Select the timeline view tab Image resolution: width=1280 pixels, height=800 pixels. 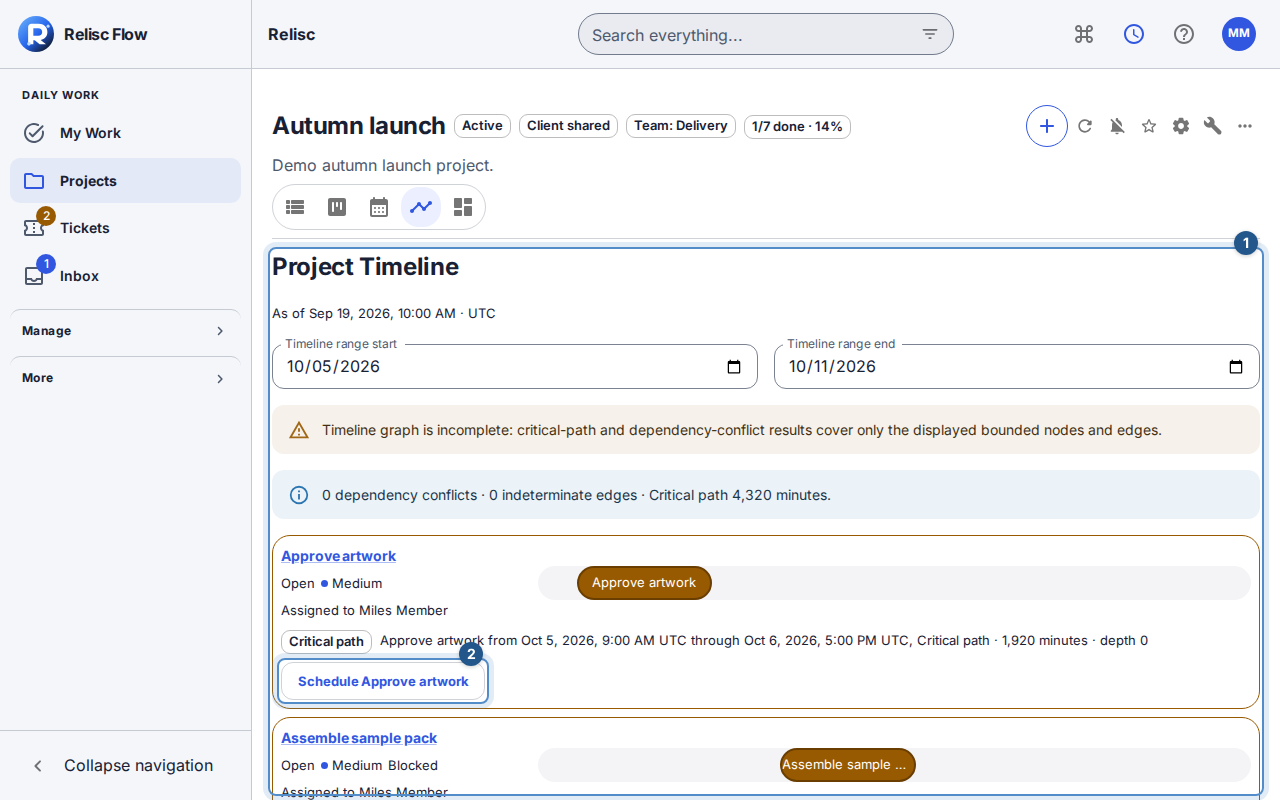point(421,207)
